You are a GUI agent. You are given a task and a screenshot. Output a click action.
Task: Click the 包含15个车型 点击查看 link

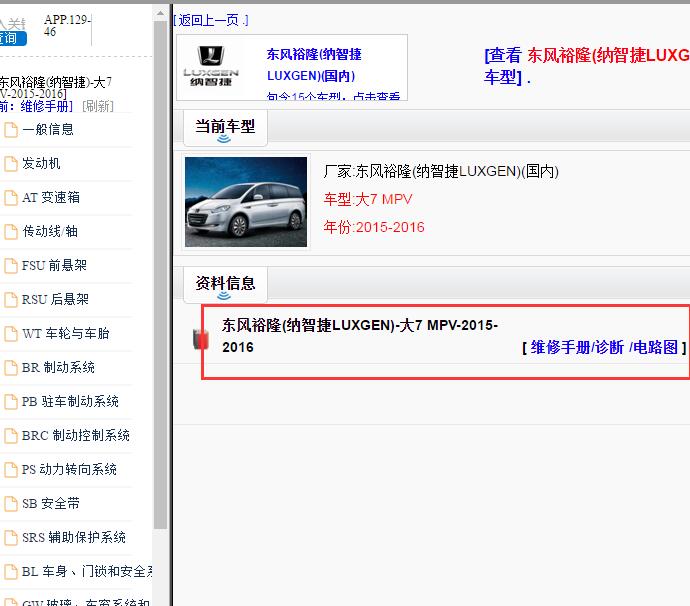333,96
